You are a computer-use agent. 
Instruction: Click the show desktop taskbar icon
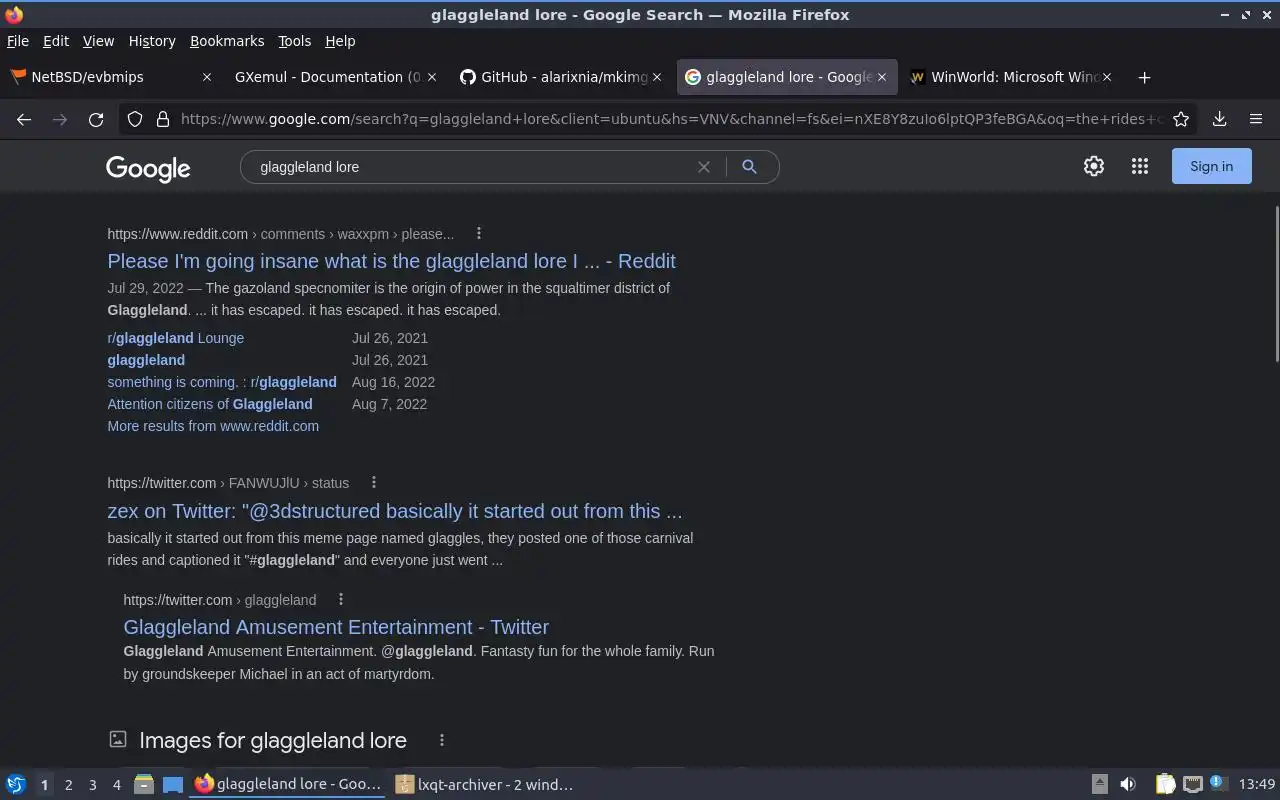[x=173, y=784]
